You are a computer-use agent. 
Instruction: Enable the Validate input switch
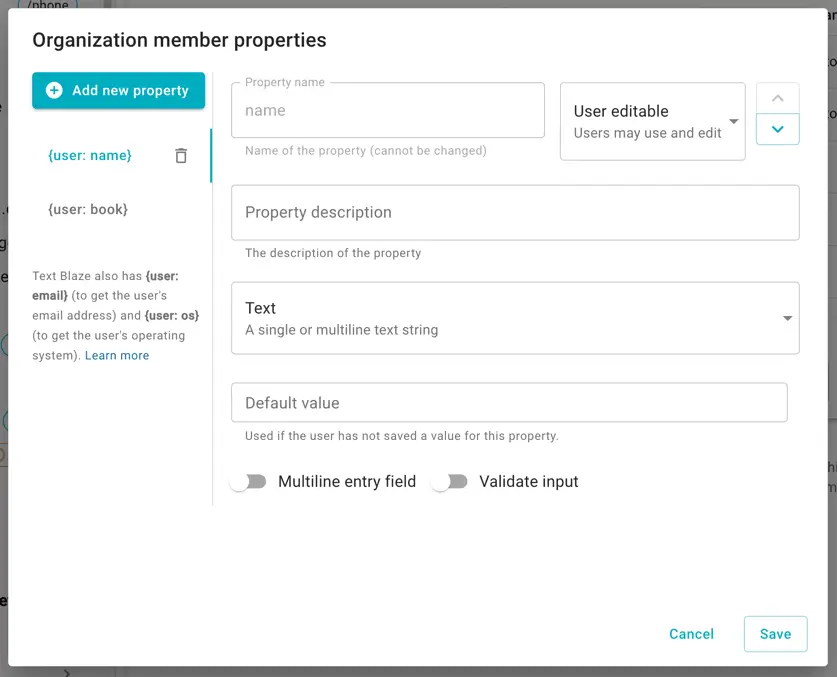pyautogui.click(x=449, y=481)
